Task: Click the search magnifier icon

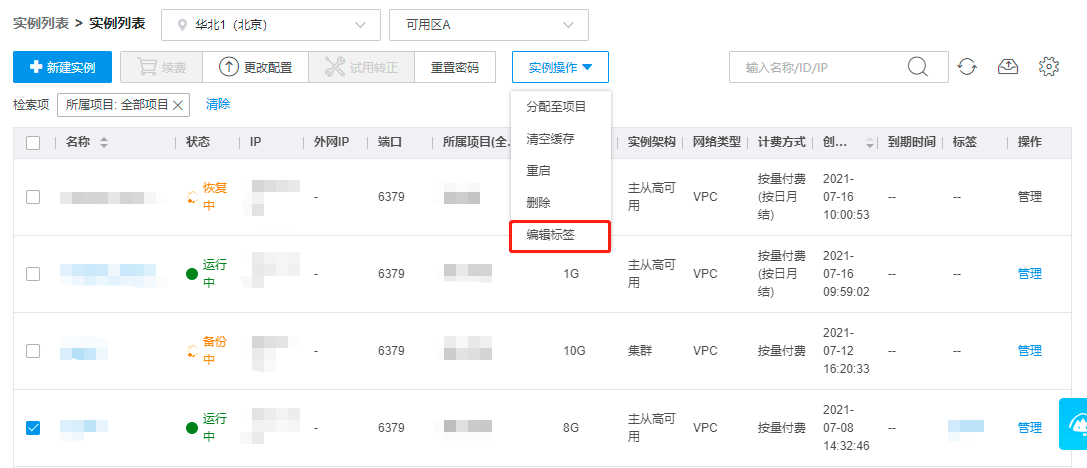Action: (917, 67)
